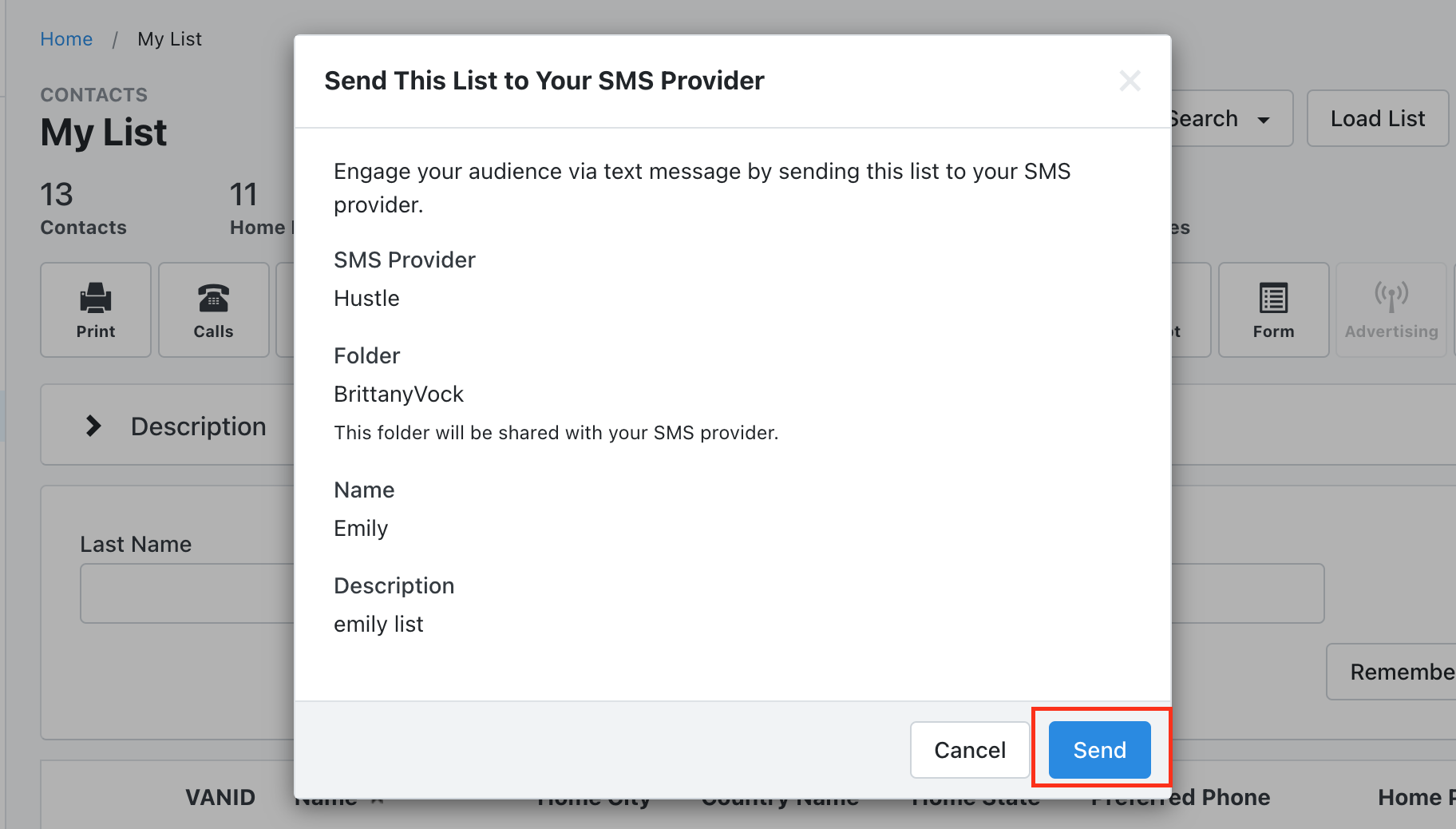The height and width of the screenshot is (829, 1456).
Task: Cancel the SMS provider dialog
Action: coord(970,749)
